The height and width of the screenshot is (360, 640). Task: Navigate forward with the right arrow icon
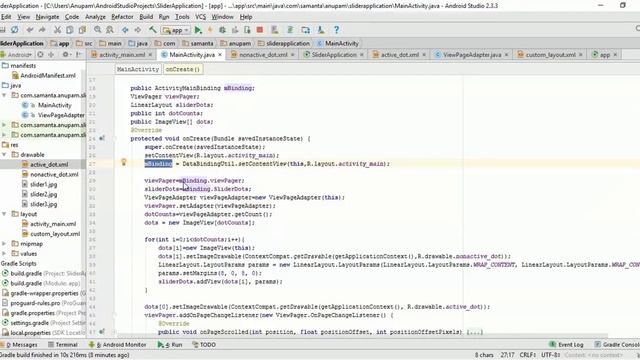138,30
